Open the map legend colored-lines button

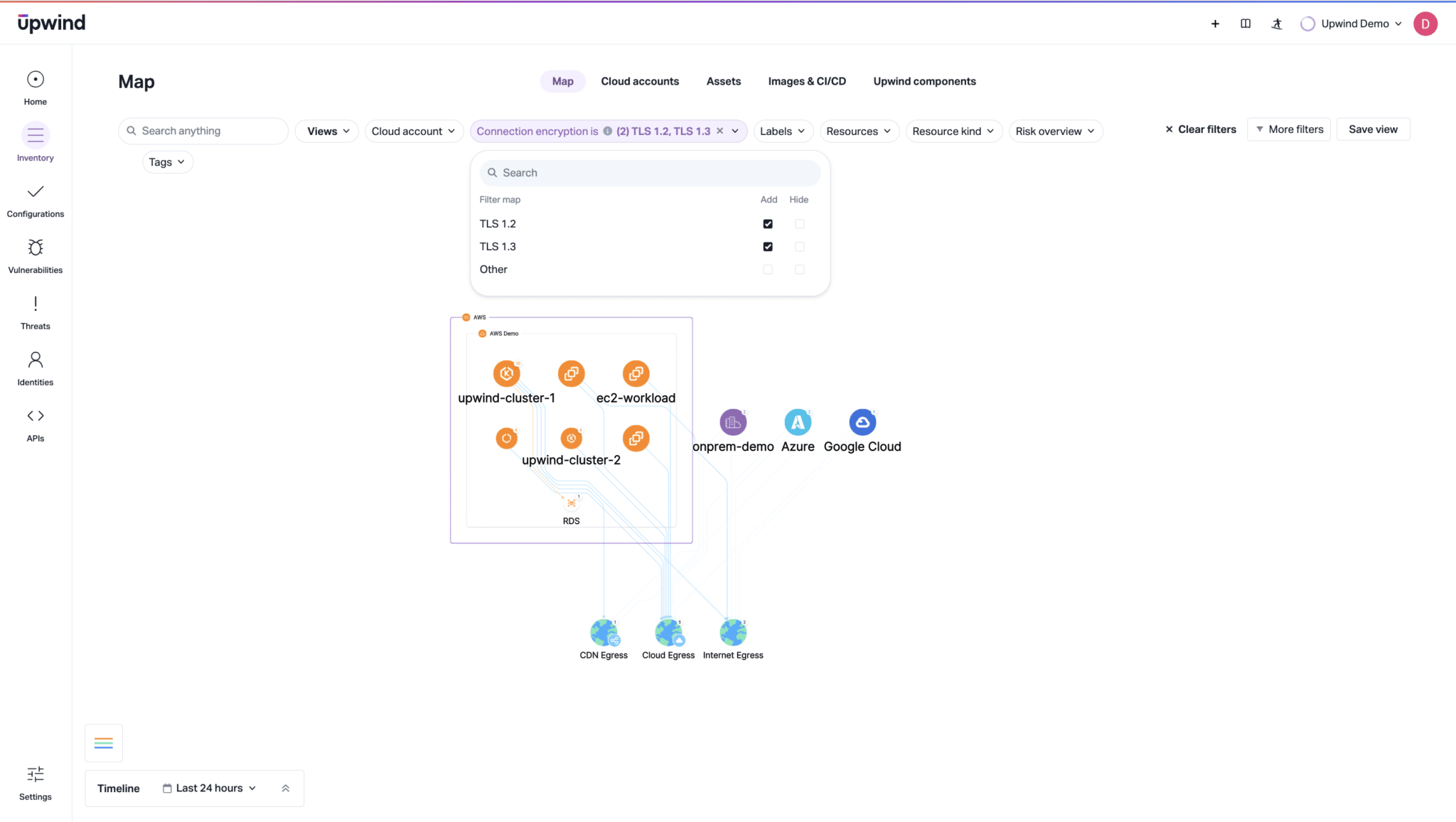point(104,743)
